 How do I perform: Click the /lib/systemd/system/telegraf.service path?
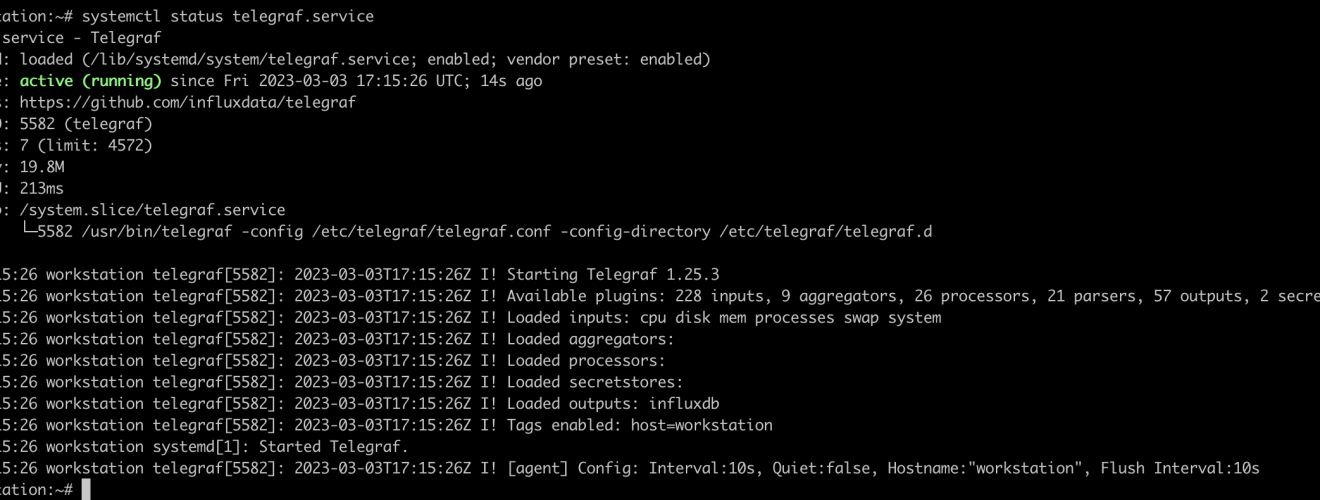[239, 60]
